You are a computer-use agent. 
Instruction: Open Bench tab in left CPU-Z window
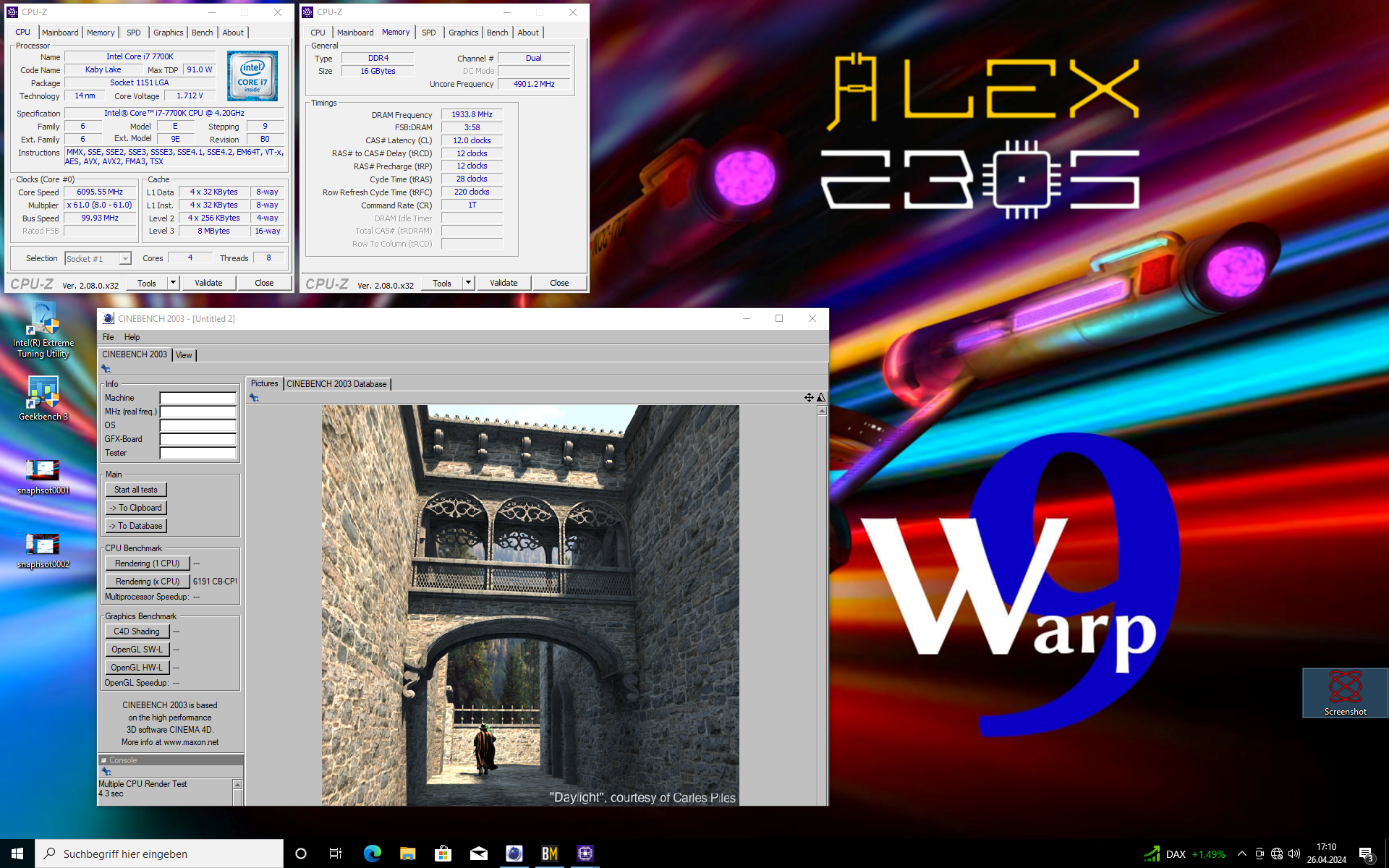(x=203, y=33)
